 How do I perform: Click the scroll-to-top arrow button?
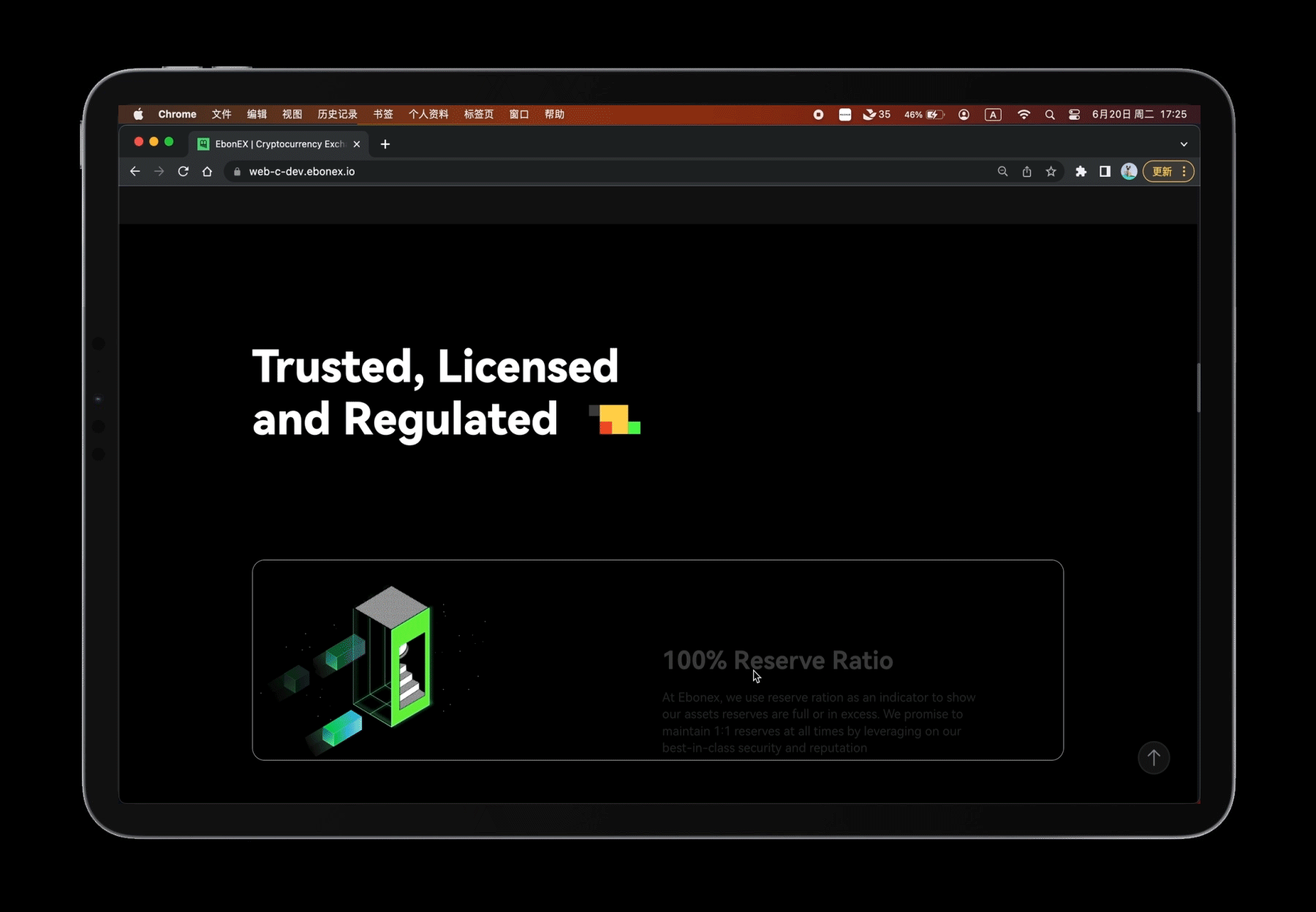[x=1154, y=758]
